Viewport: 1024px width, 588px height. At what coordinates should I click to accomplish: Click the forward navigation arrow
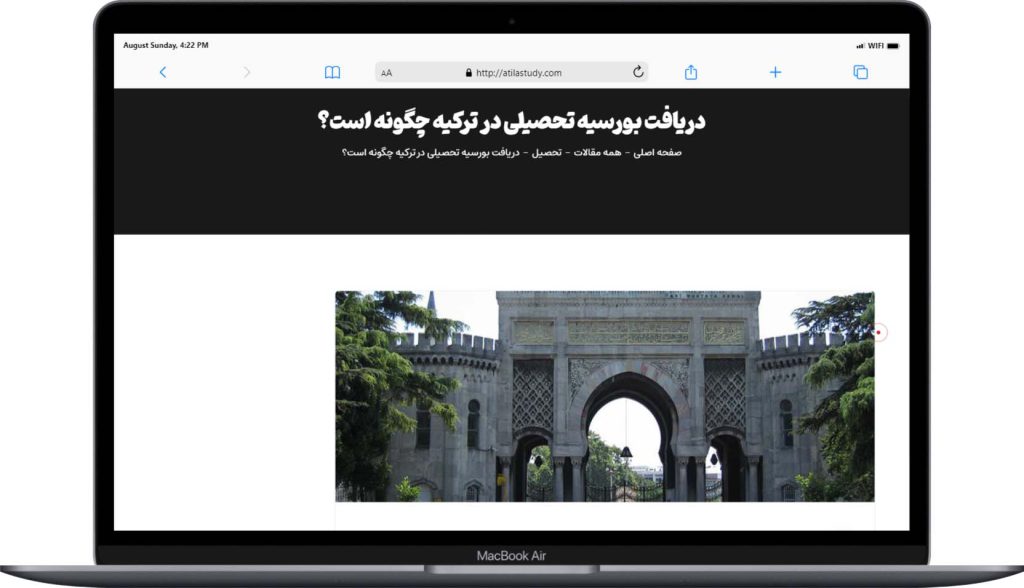click(x=247, y=72)
